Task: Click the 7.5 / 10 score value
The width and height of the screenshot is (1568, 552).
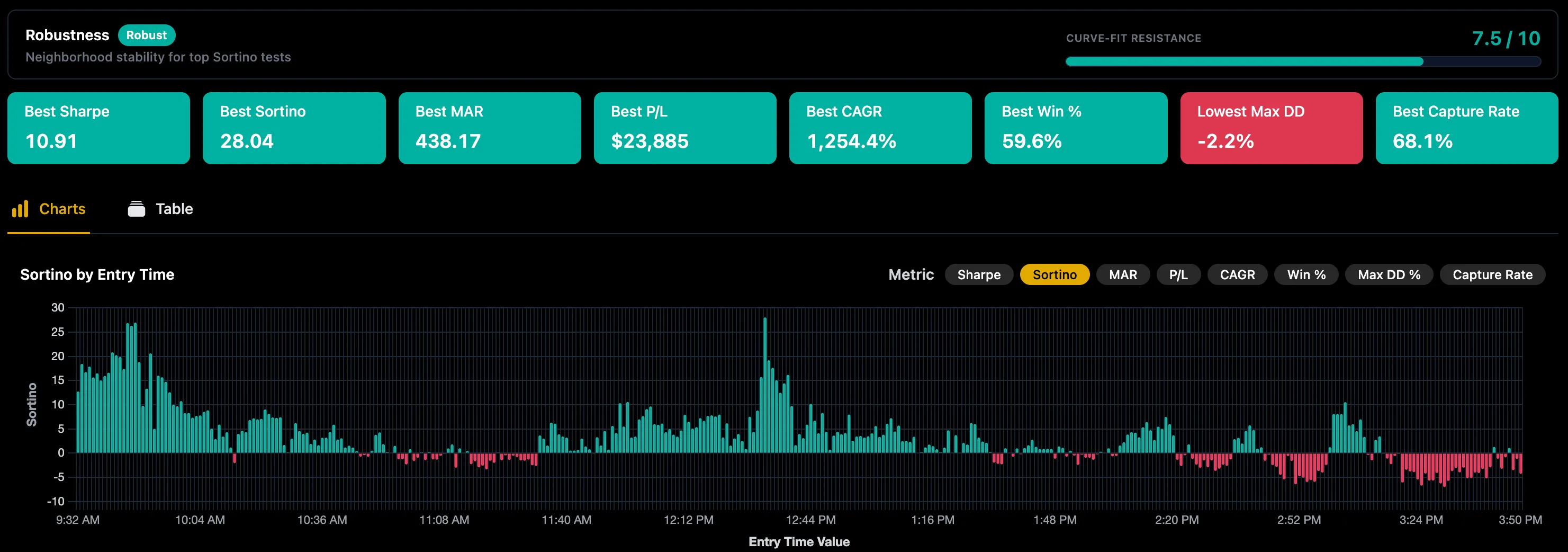Action: pos(1506,38)
